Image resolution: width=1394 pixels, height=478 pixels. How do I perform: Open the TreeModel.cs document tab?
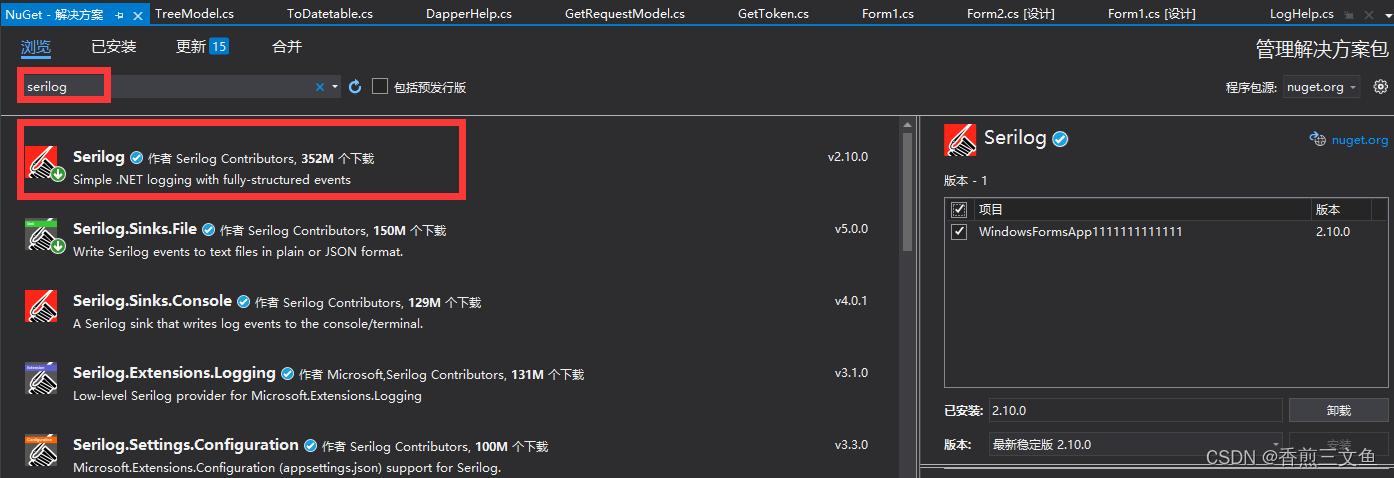point(193,14)
